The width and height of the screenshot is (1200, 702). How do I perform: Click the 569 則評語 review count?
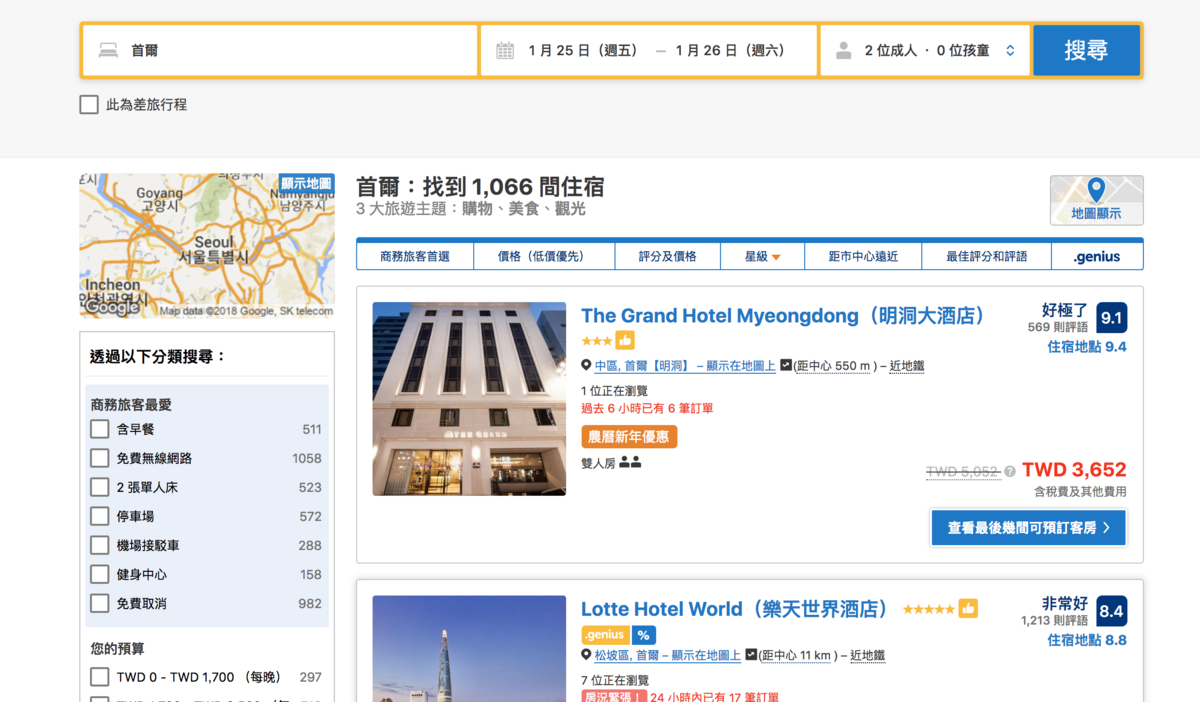coord(1058,327)
